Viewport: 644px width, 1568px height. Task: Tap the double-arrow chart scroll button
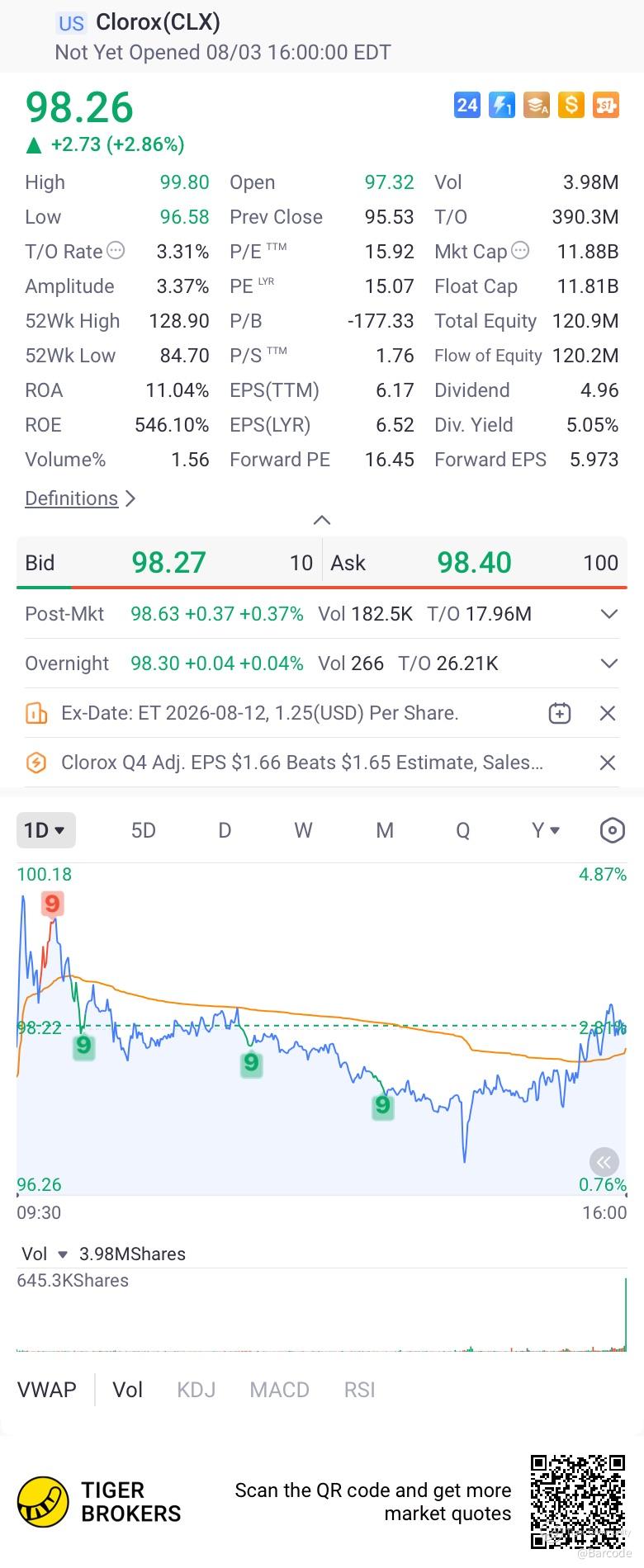(604, 1163)
